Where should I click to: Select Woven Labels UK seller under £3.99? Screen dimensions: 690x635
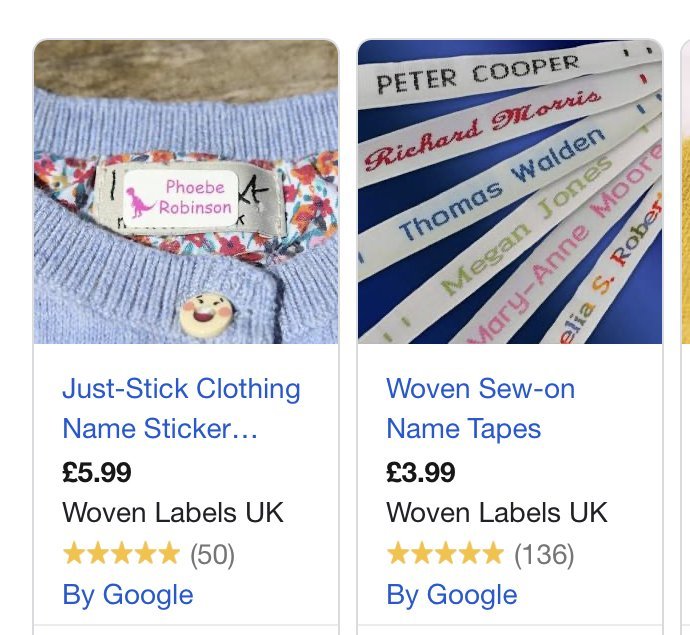click(x=497, y=512)
